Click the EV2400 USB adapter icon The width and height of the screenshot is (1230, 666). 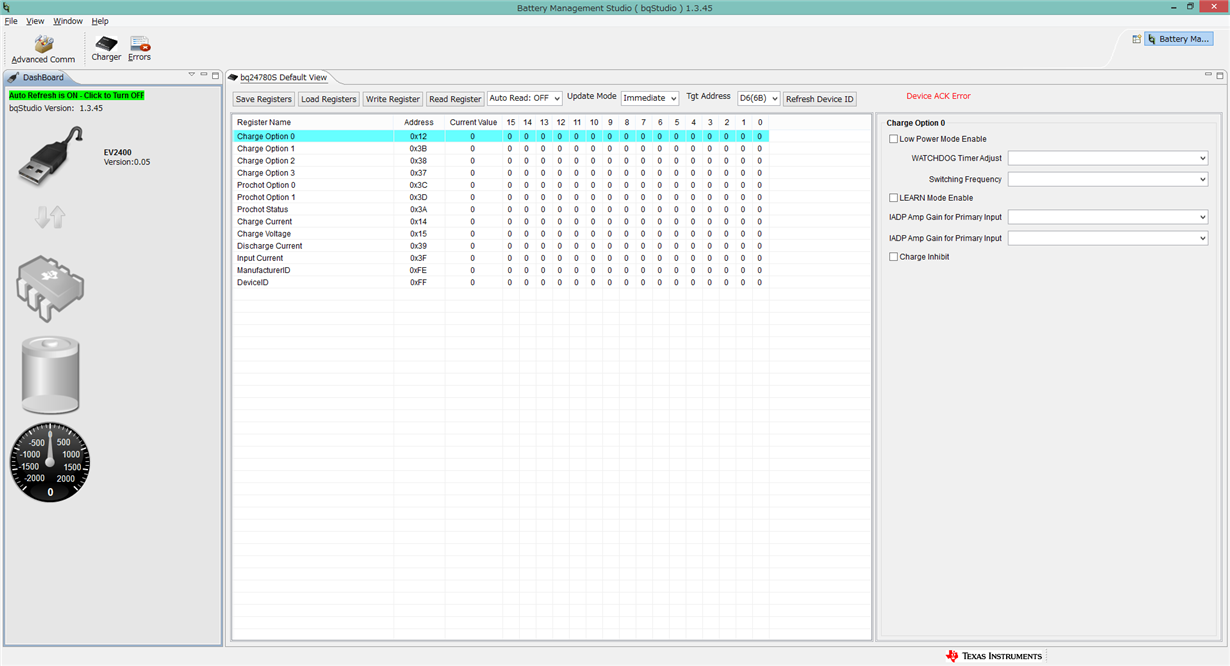(x=52, y=155)
